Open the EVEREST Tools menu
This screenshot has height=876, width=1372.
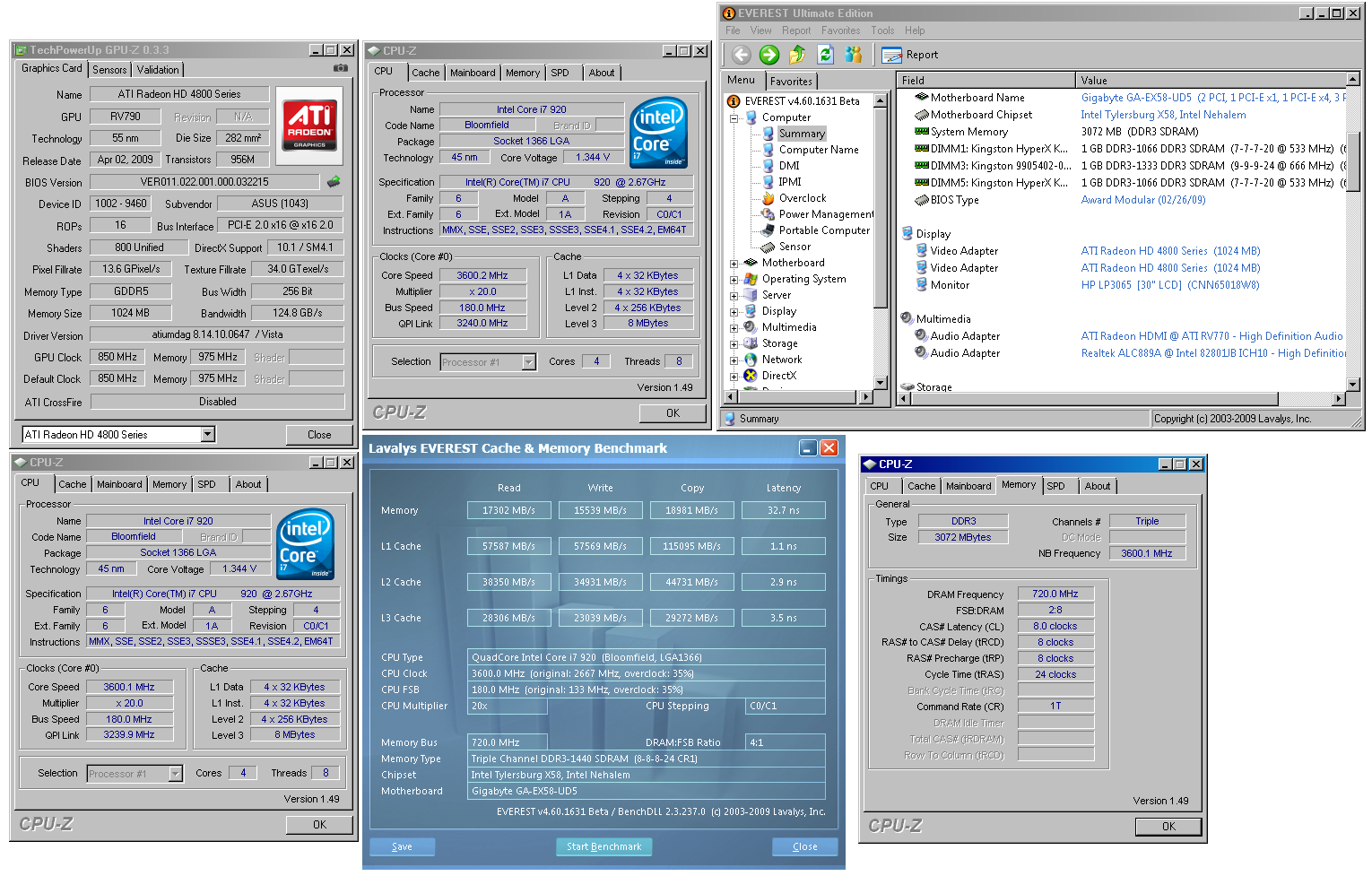[x=882, y=30]
